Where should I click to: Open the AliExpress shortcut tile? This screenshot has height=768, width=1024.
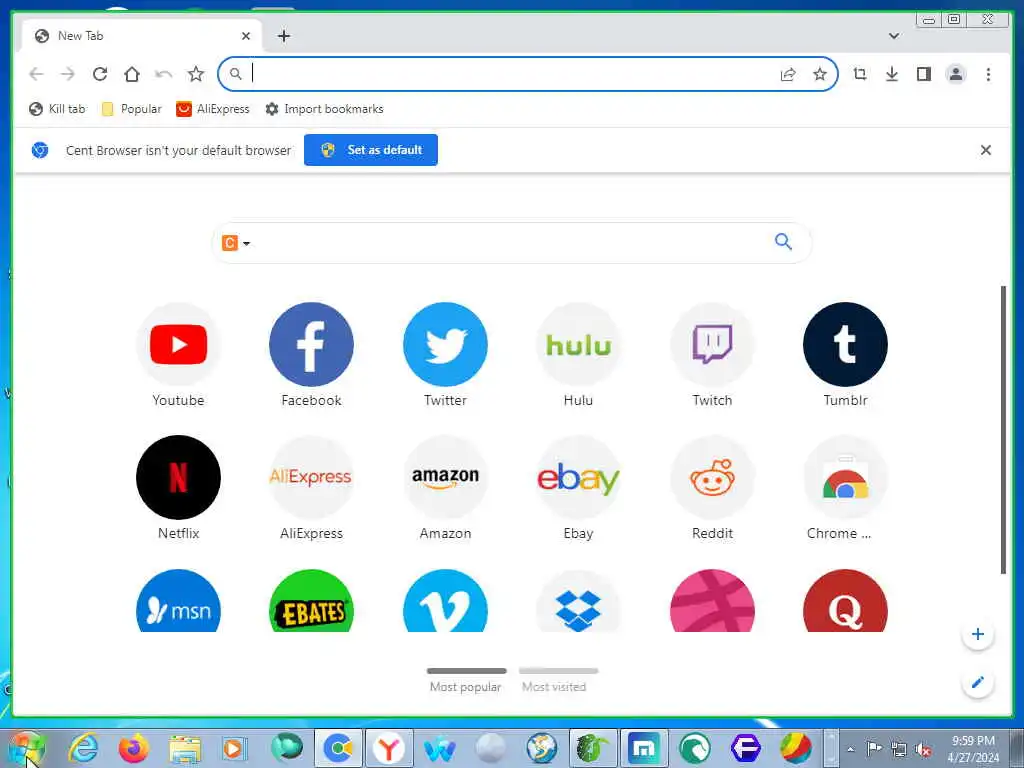[x=312, y=488]
